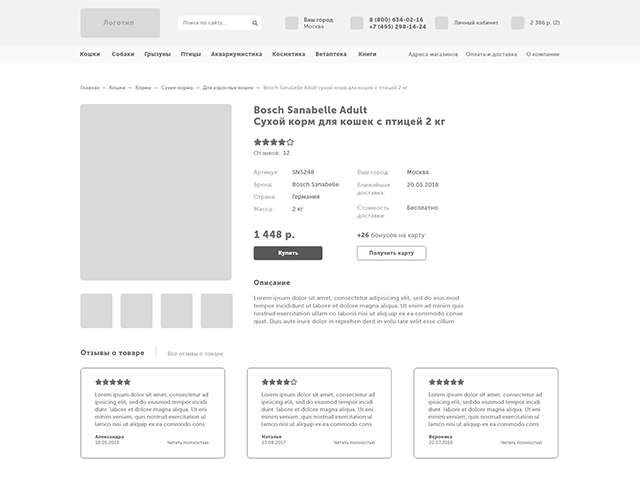
Task: Select the first product thumbnail image
Action: [x=96, y=311]
